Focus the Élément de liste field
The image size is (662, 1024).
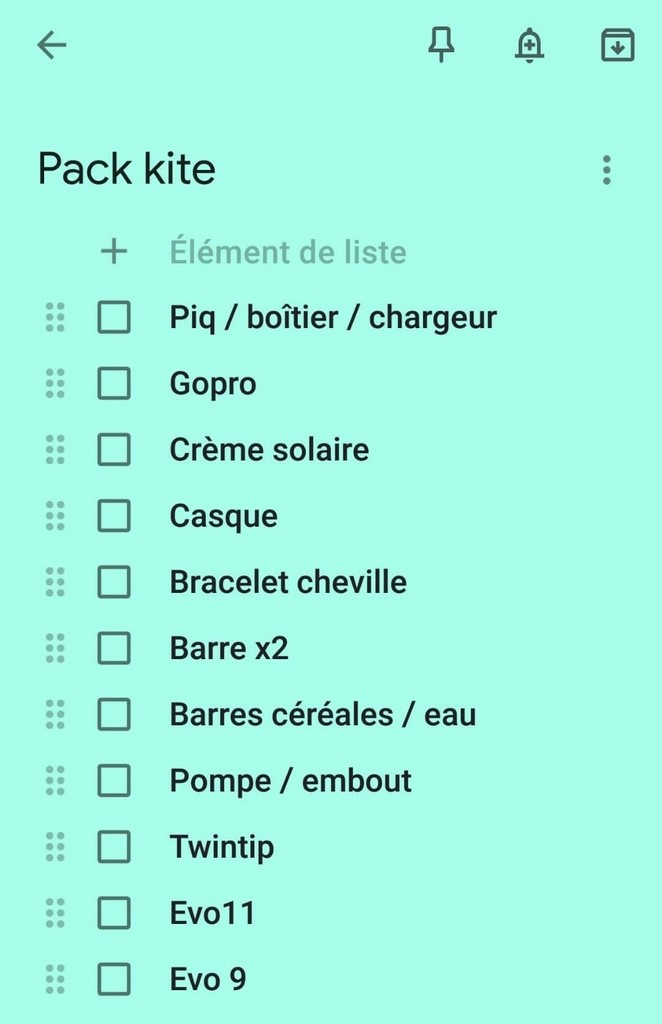(x=288, y=252)
